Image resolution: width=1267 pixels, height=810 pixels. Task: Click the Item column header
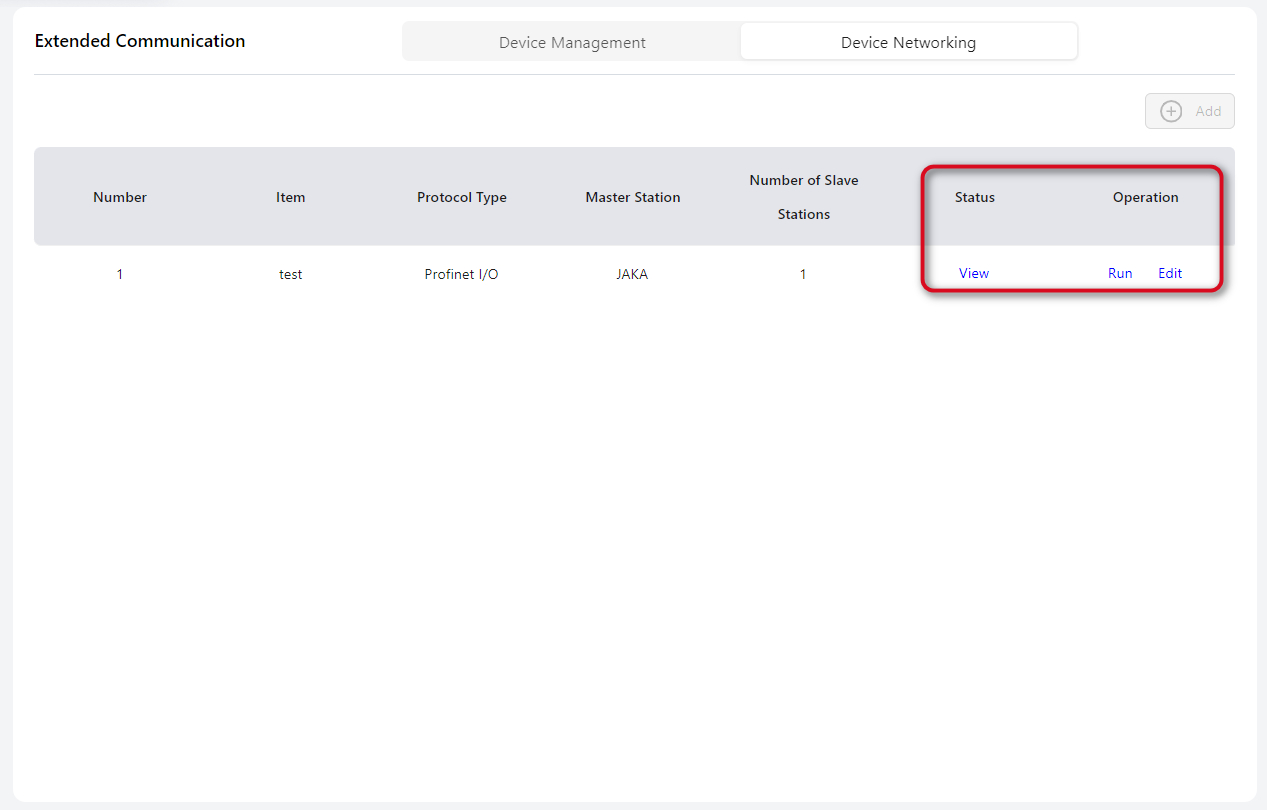click(x=291, y=197)
